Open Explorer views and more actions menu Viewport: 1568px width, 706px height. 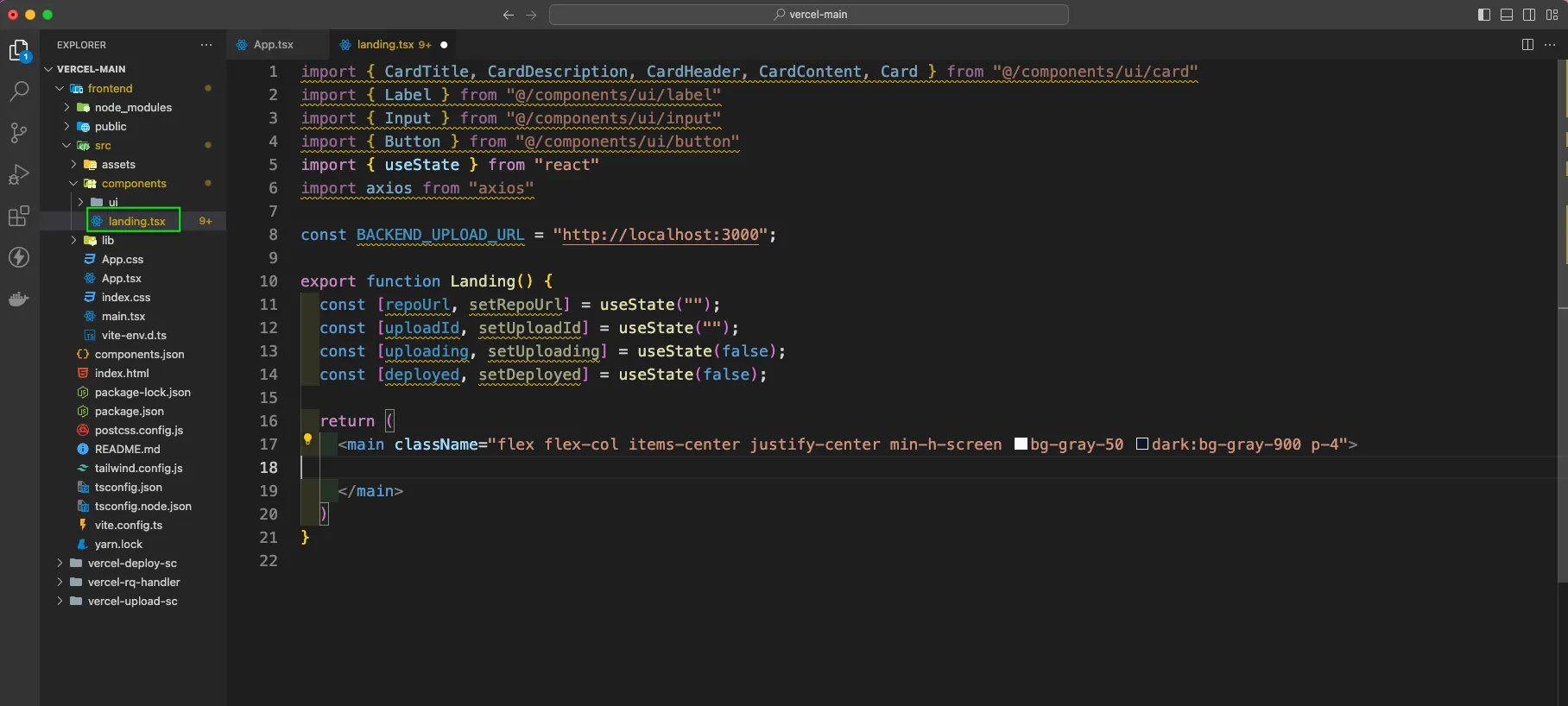click(x=205, y=45)
